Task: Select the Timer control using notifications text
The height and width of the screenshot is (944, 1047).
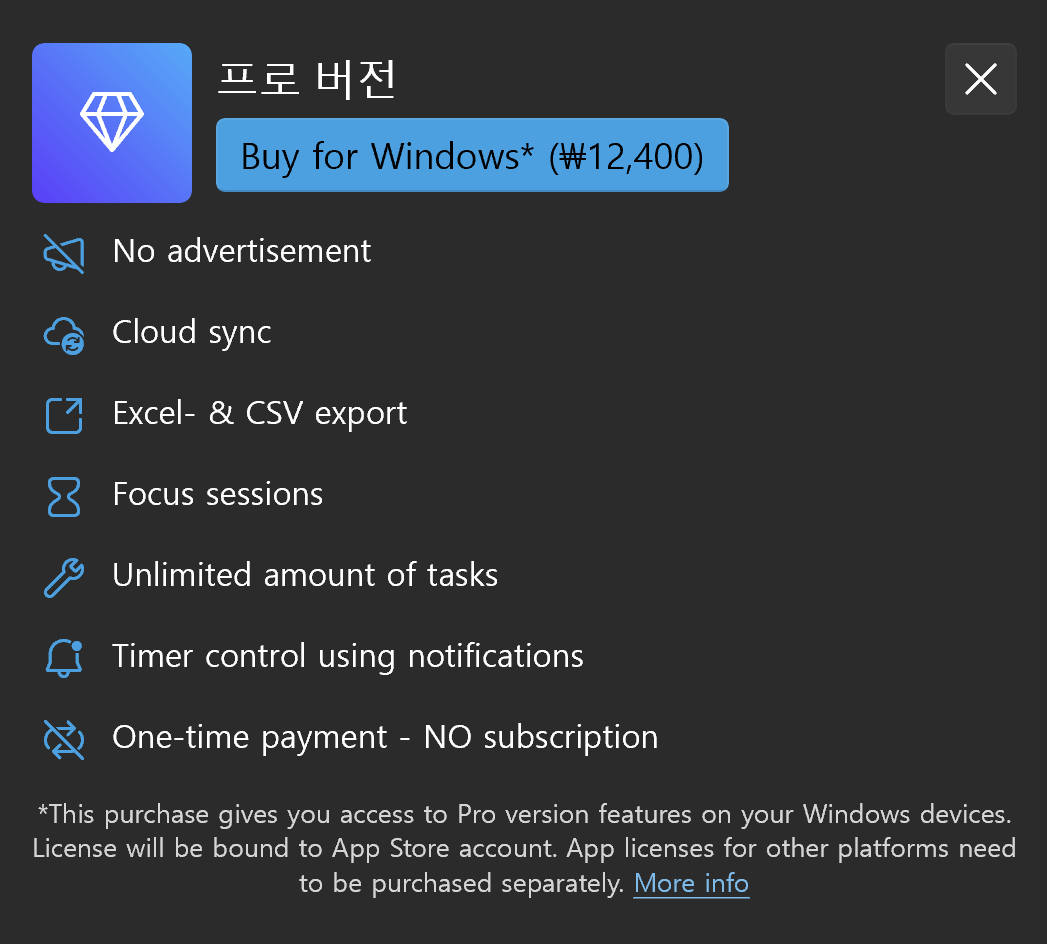Action: (348, 657)
